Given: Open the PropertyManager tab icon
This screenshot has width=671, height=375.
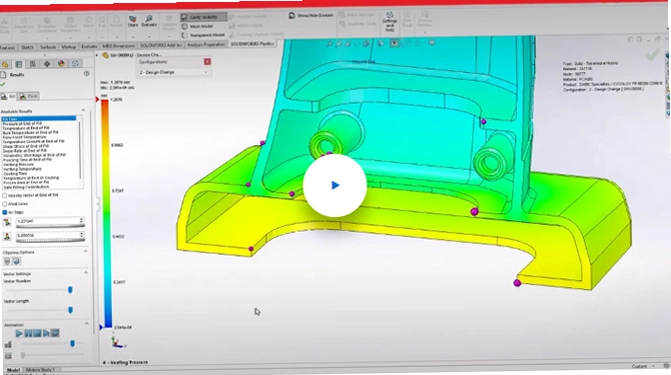Looking at the screenshot, I should [x=19, y=64].
